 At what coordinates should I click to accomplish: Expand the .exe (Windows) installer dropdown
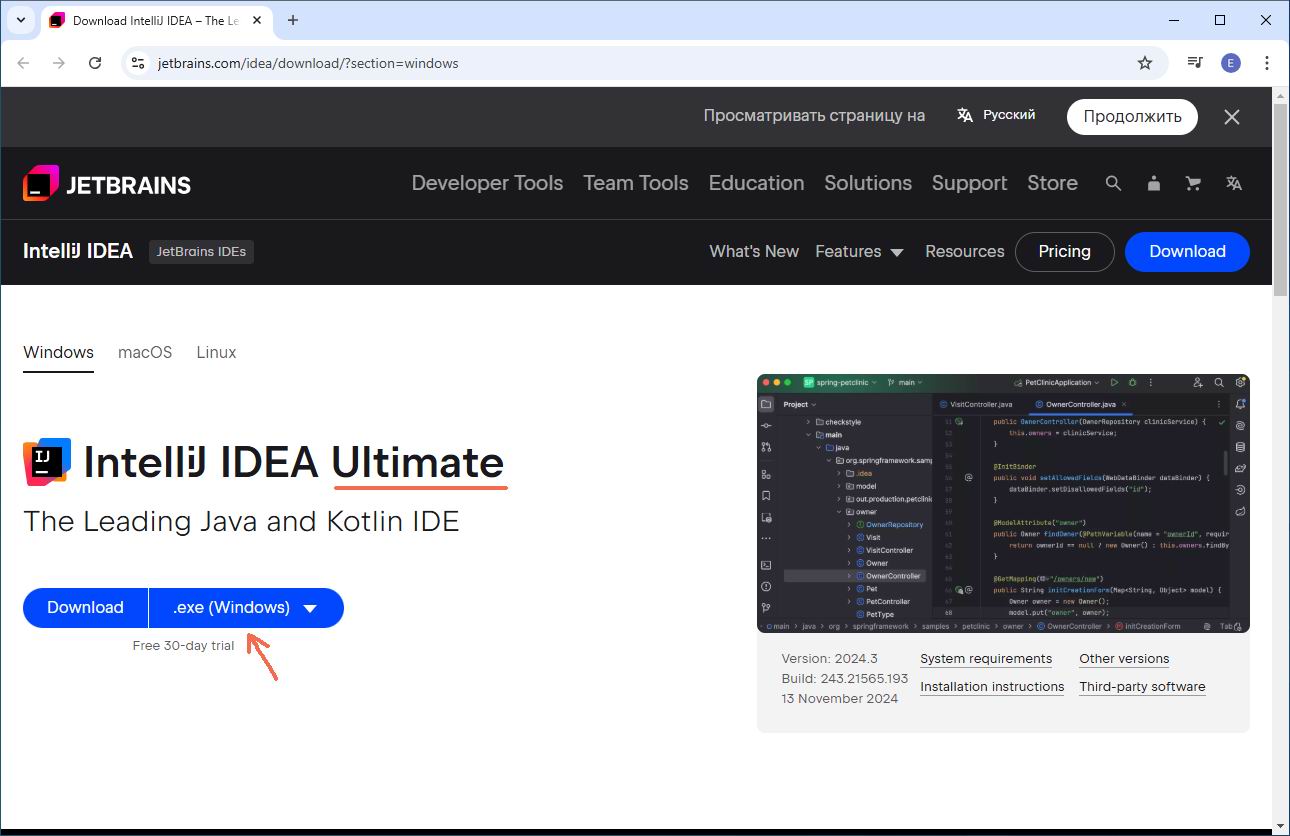tap(246, 608)
